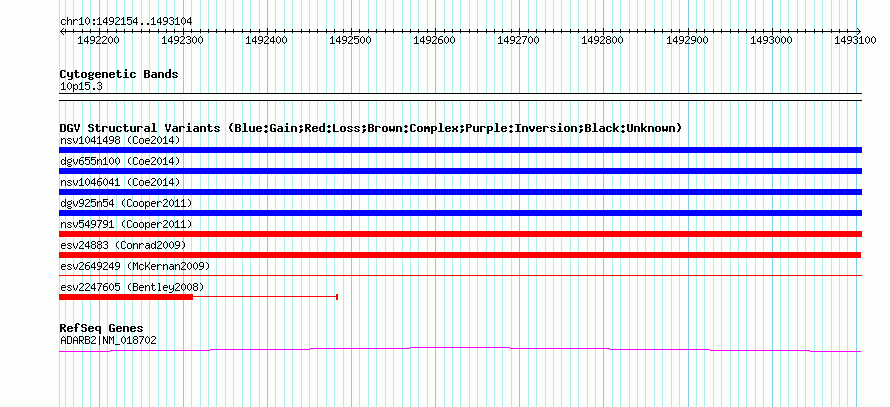Click the 10p15.3 band label

(x=81, y=87)
